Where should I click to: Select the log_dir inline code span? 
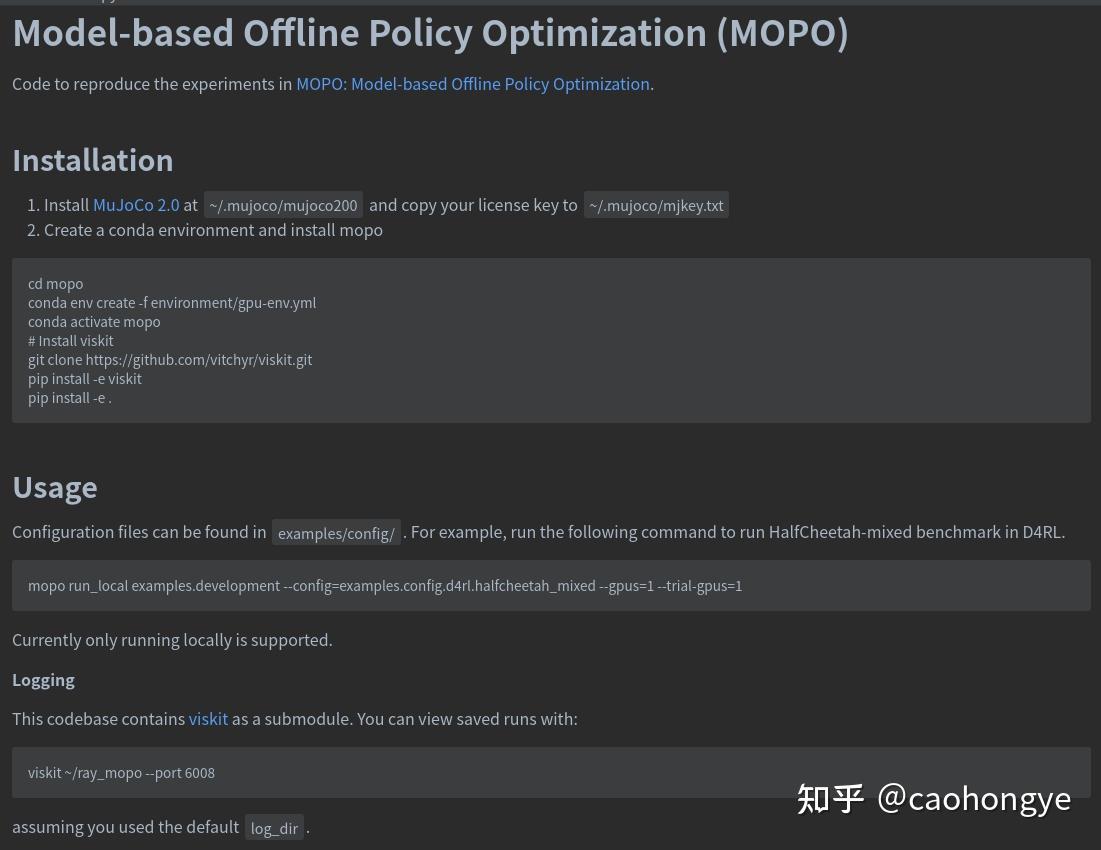click(x=274, y=828)
